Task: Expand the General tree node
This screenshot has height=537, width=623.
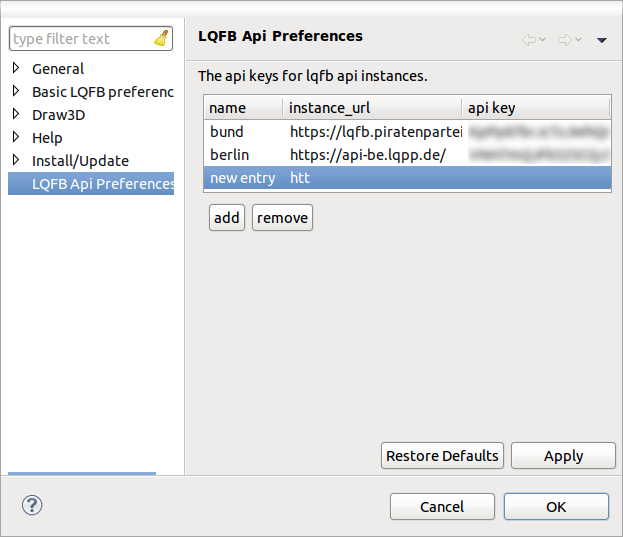Action: tap(16, 69)
